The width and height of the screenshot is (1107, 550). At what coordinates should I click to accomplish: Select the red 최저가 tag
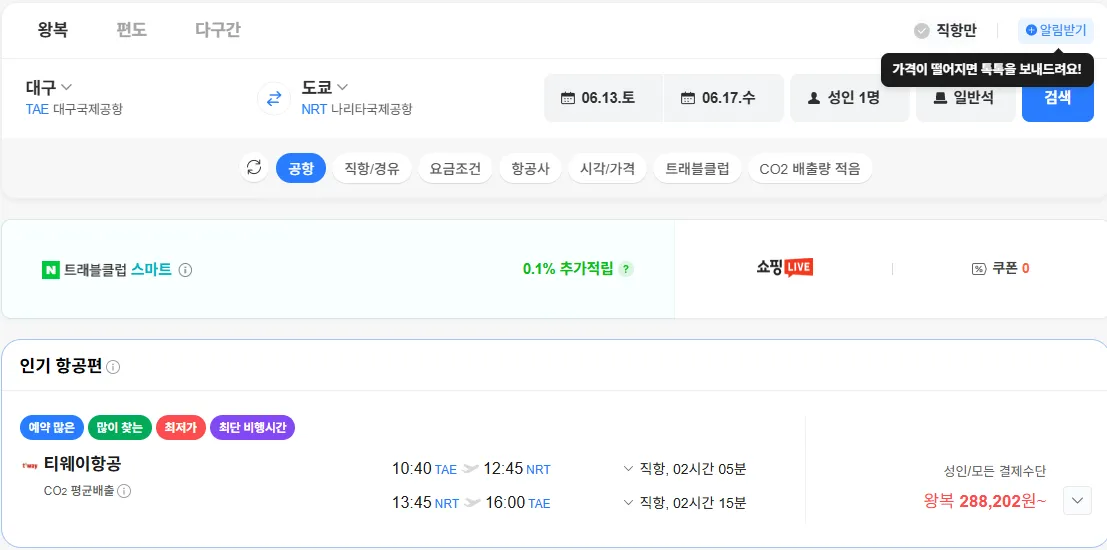(179, 428)
